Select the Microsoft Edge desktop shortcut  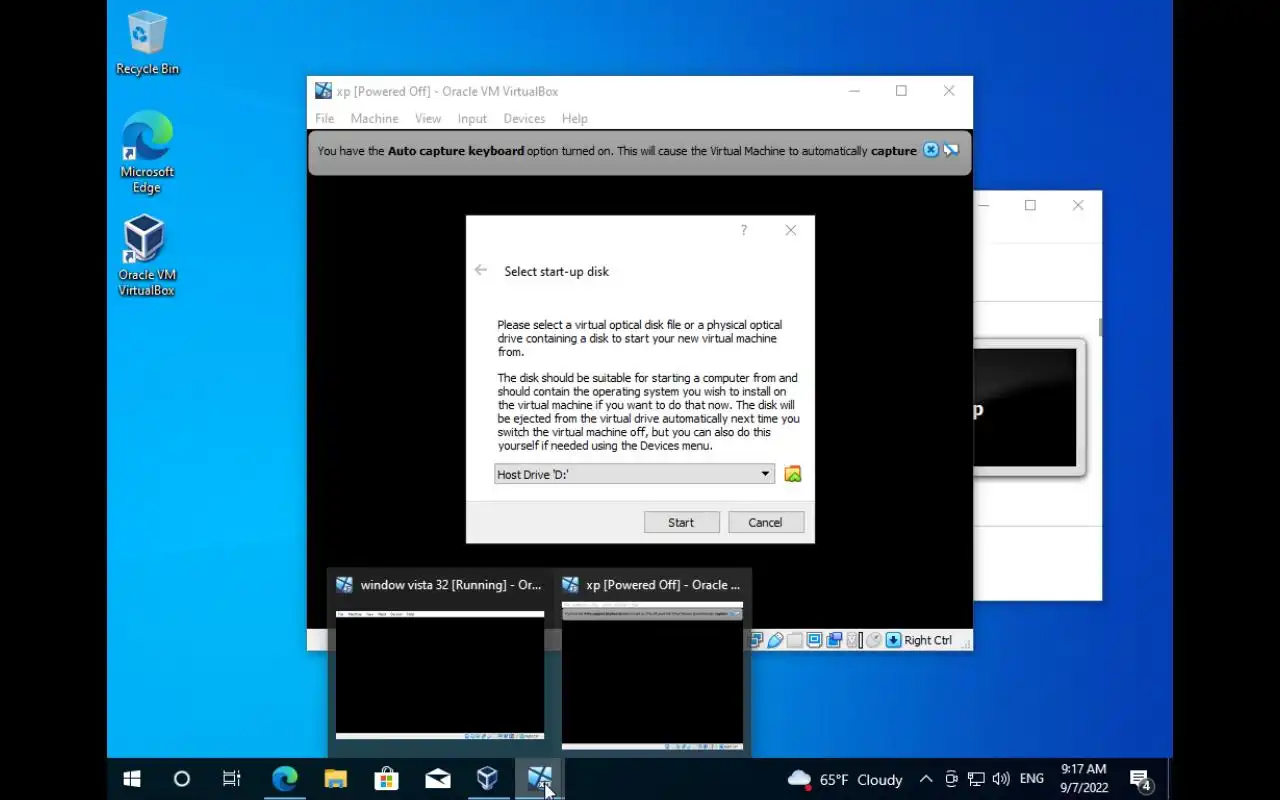pos(147,152)
